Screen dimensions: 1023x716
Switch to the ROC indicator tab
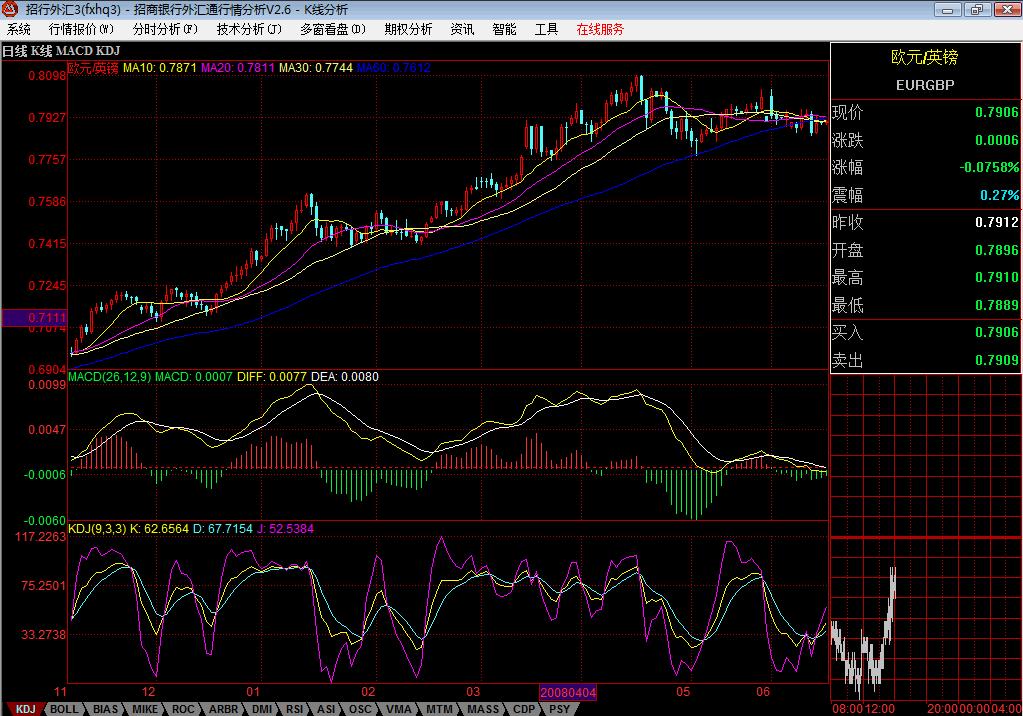[183, 709]
